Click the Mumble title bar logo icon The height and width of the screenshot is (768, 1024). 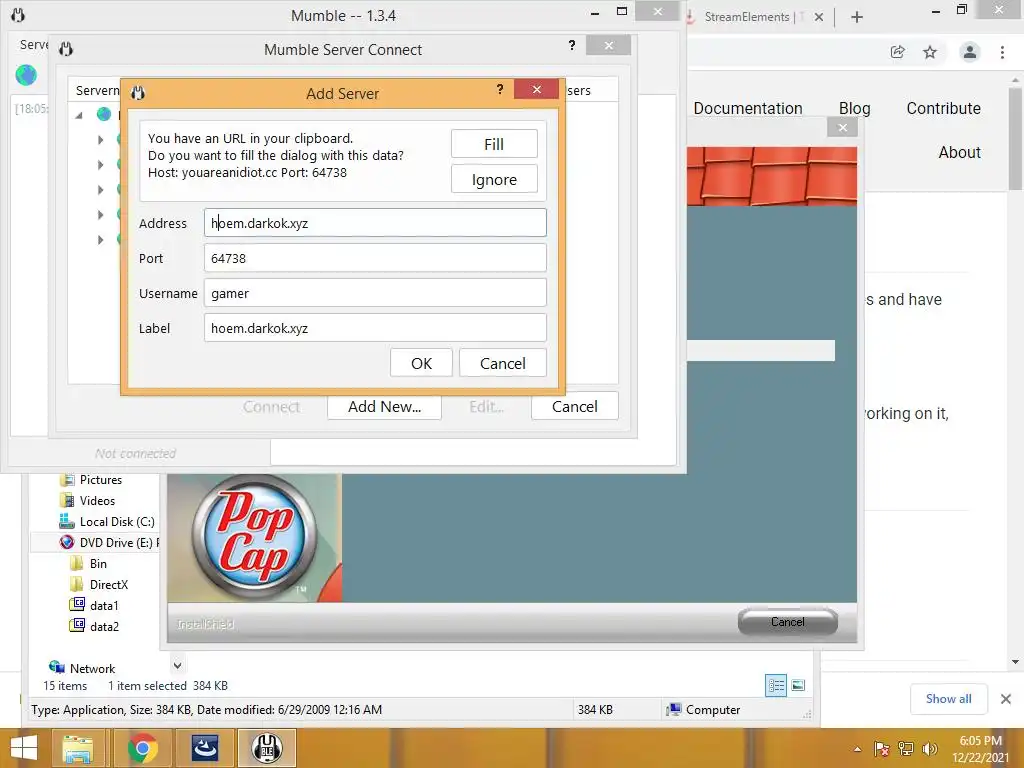click(x=18, y=15)
